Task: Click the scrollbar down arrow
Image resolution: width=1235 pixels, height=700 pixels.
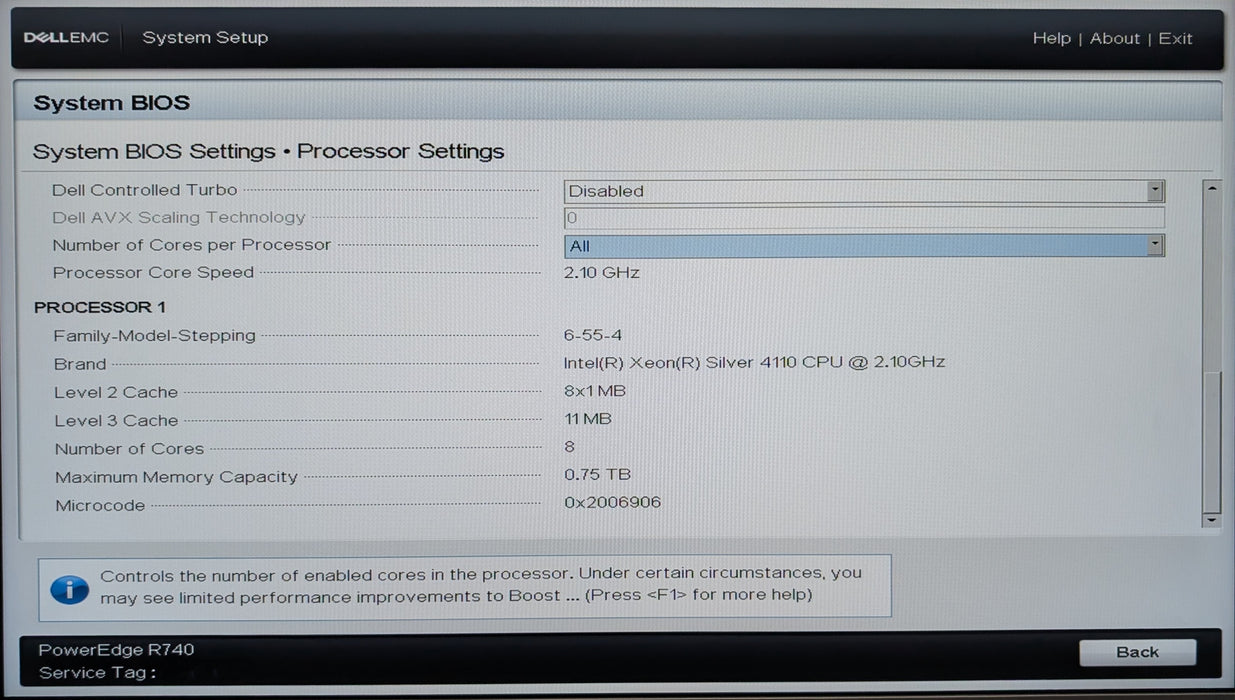Action: click(x=1212, y=520)
